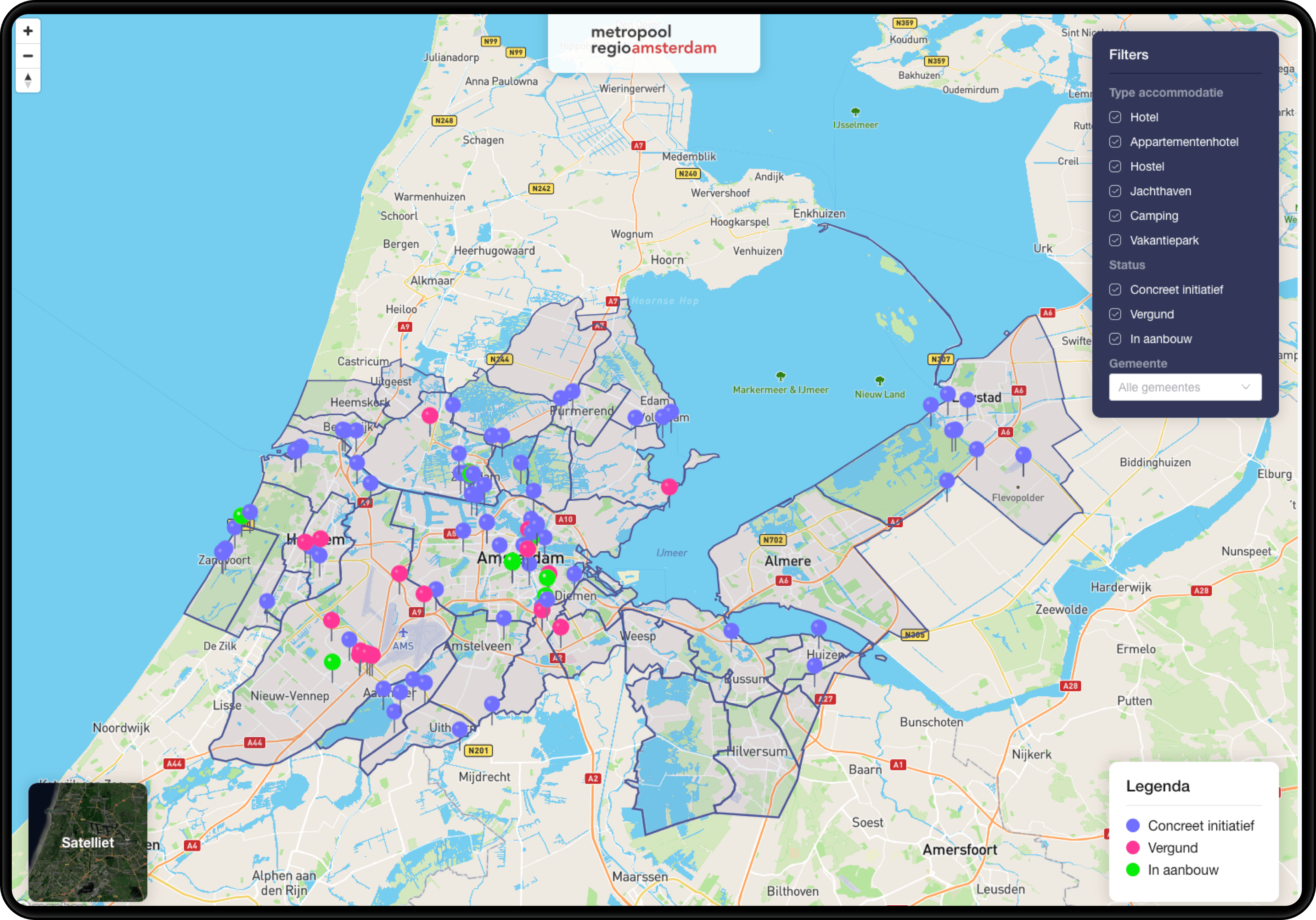Click the Type accommodatie section label
Screen dimensions: 1316x920
pos(1166,92)
